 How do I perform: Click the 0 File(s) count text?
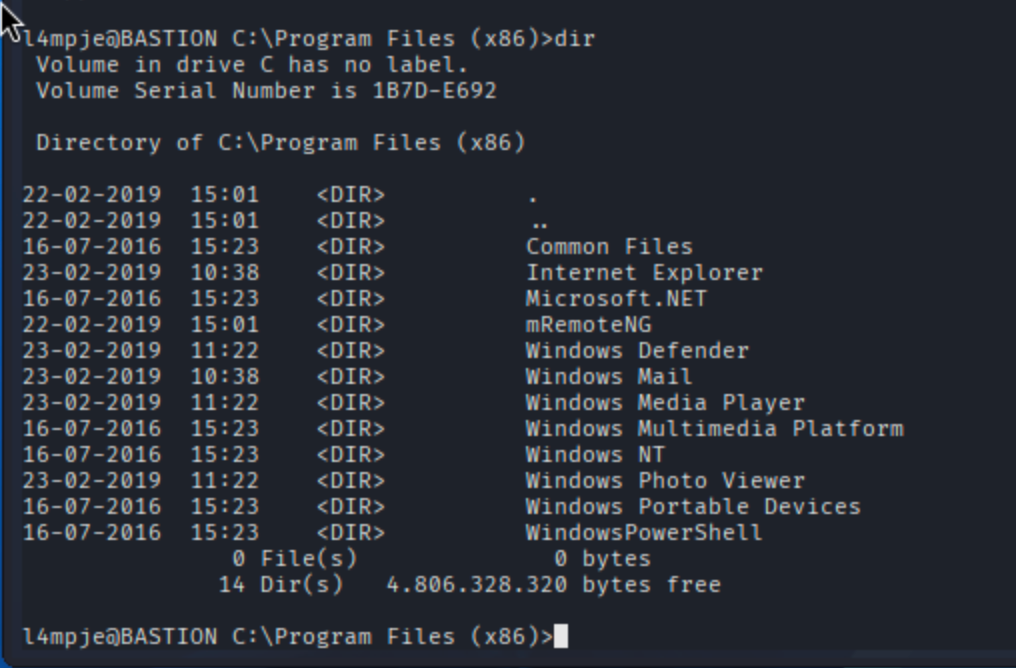coord(294,559)
